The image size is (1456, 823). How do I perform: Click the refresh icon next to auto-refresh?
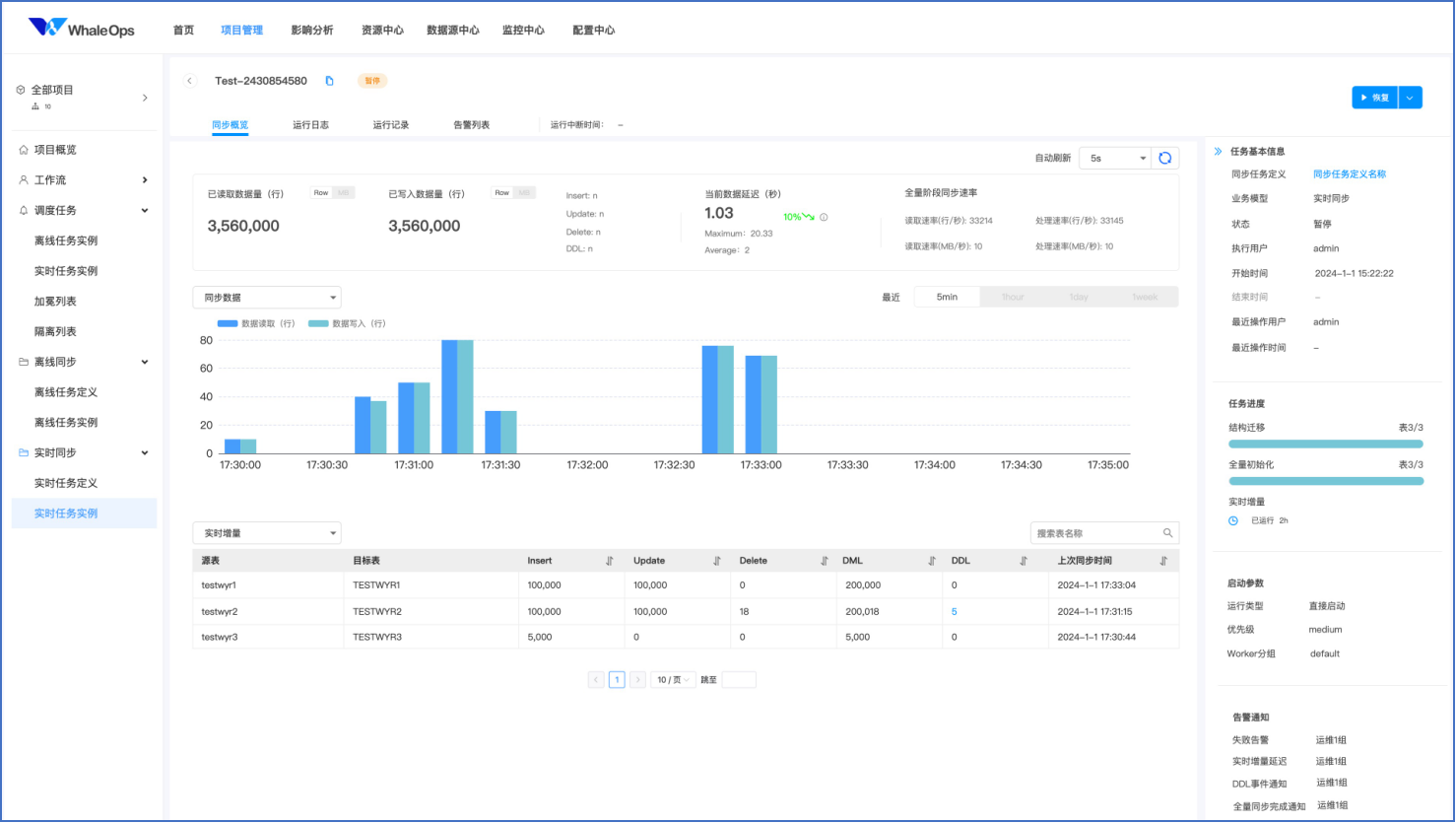point(1165,158)
